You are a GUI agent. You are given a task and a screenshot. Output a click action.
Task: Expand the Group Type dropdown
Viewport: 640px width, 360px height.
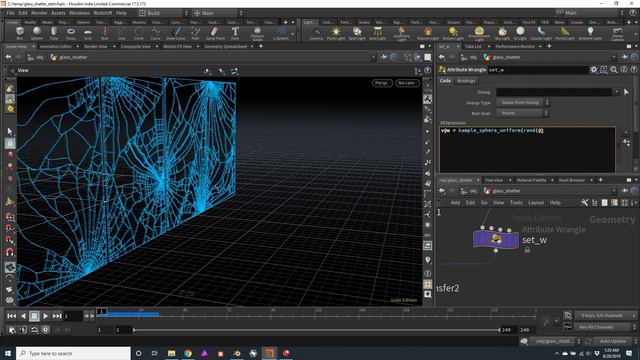coord(522,102)
